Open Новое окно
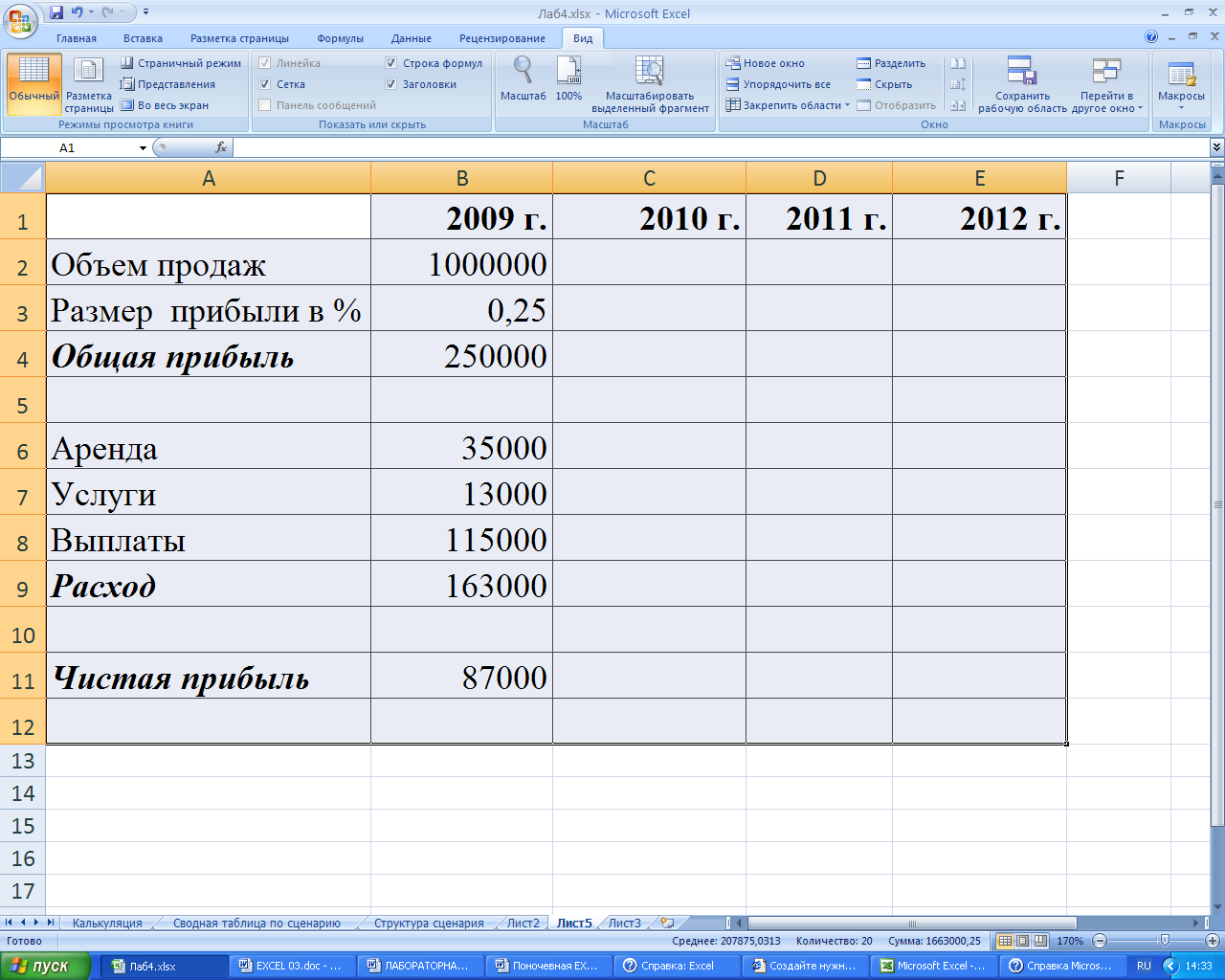The width and height of the screenshot is (1225, 980). tap(766, 63)
